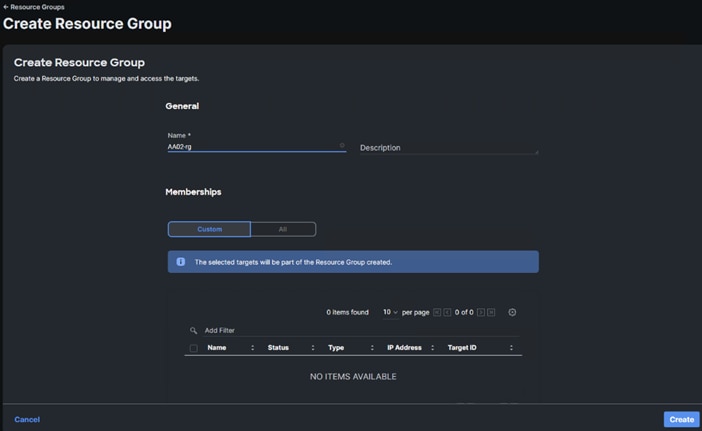Sort by IP Address column header

[404, 348]
